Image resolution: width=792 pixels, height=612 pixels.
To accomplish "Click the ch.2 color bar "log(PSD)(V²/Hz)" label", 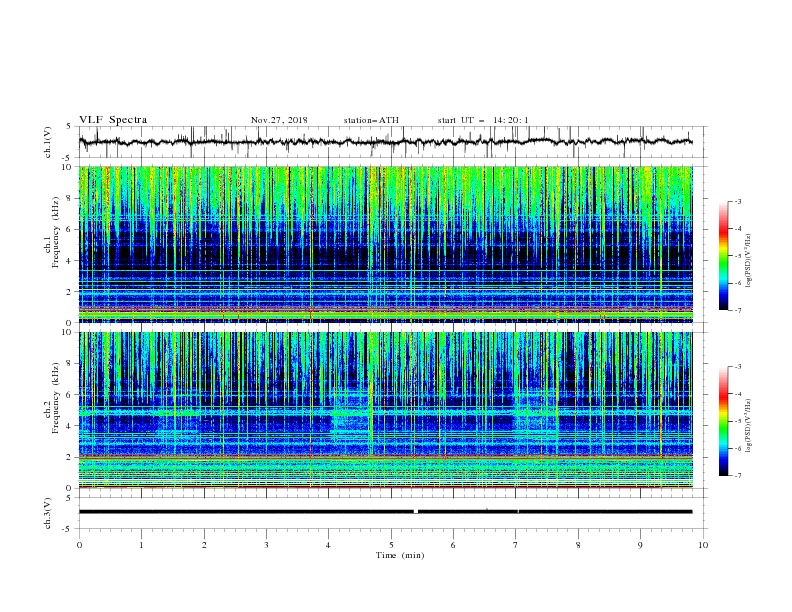I will coord(749,425).
